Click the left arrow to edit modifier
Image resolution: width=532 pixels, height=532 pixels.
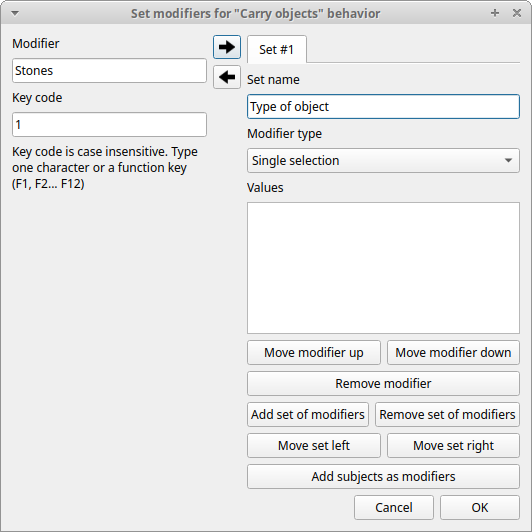tap(227, 77)
